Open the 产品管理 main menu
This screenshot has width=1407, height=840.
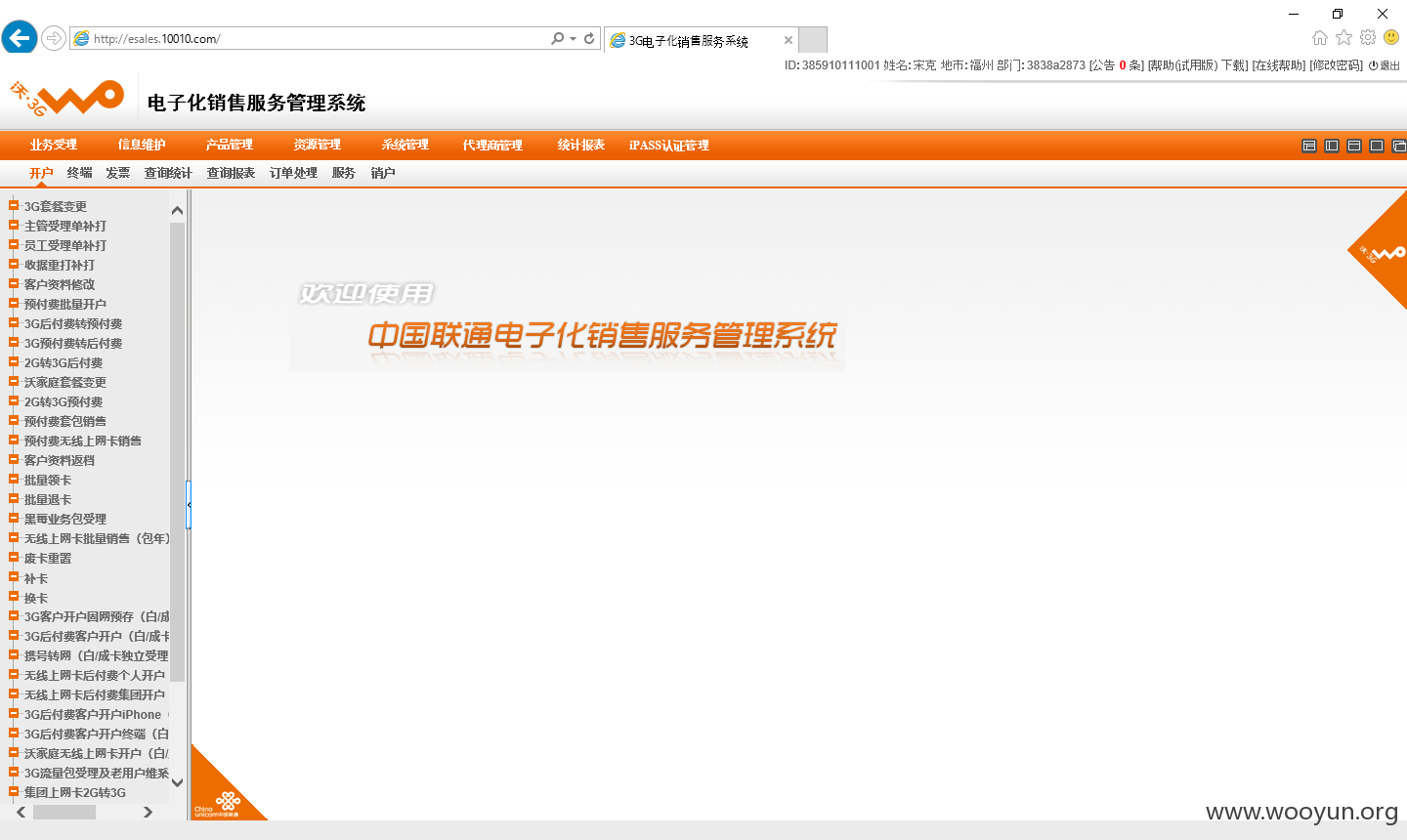230,145
